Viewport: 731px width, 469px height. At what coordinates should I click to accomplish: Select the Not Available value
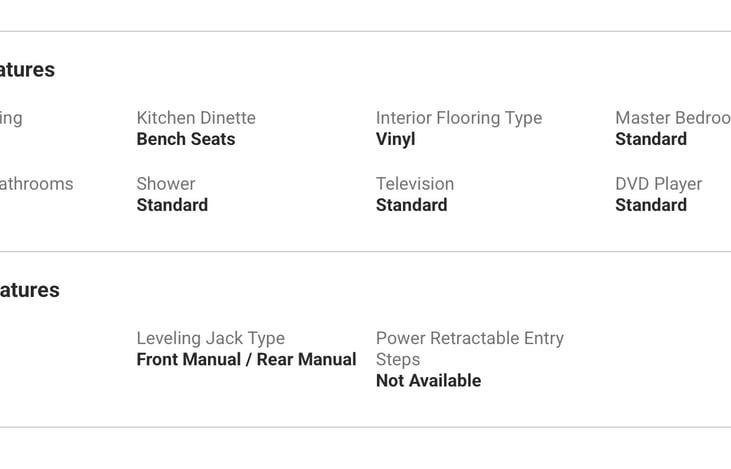tap(428, 380)
